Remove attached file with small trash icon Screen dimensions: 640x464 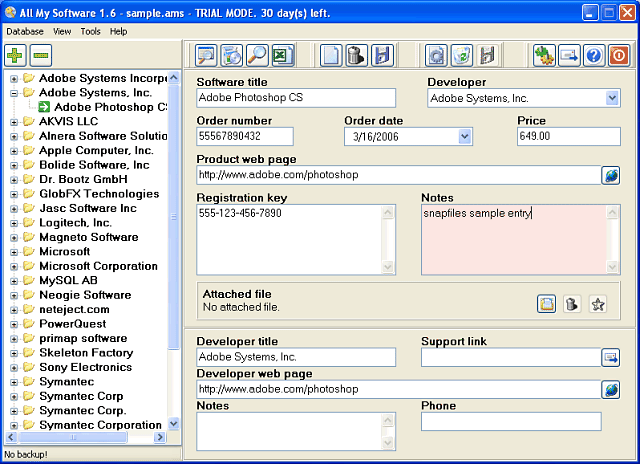572,304
